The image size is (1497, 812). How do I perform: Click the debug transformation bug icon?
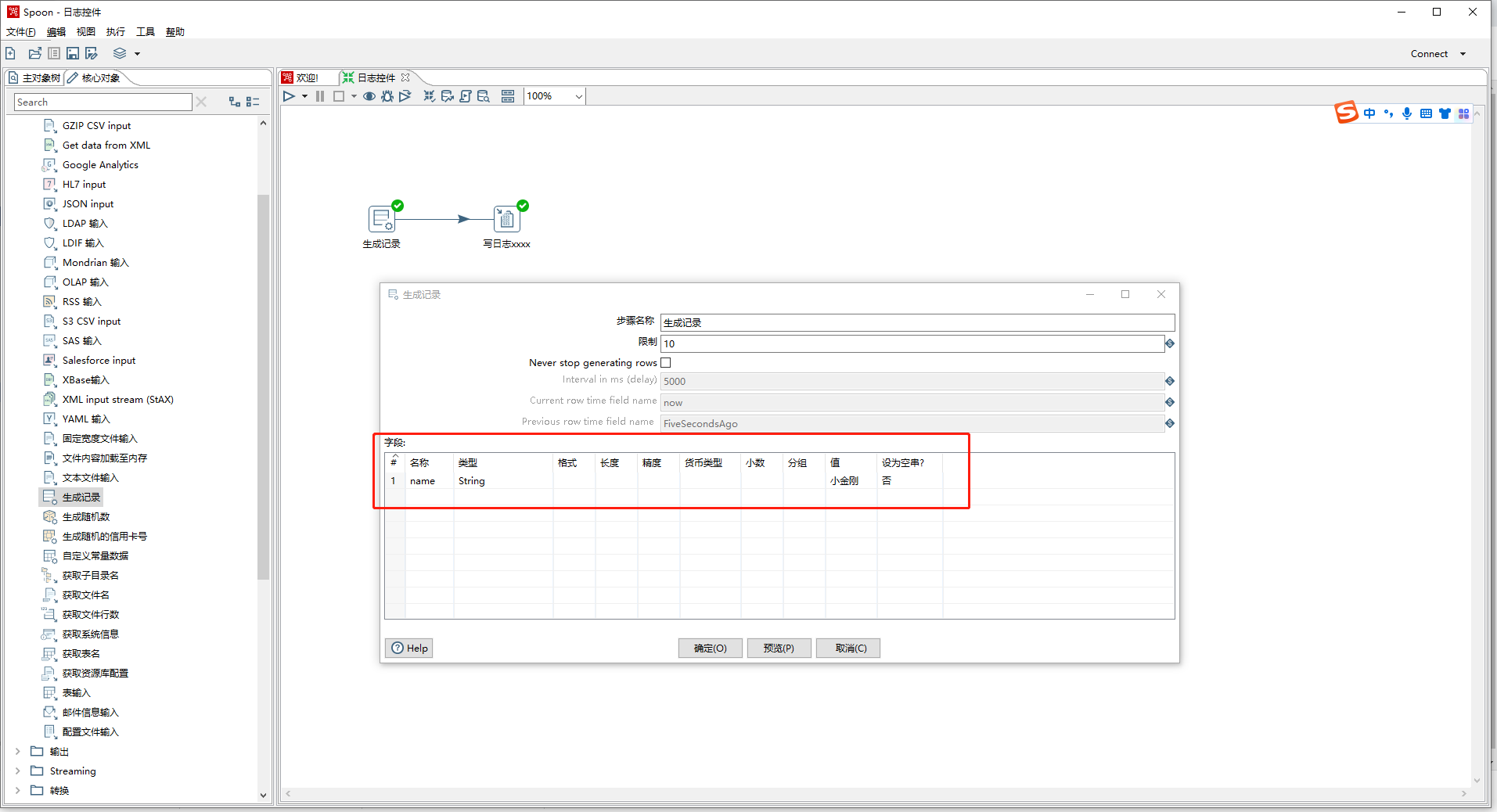click(387, 96)
